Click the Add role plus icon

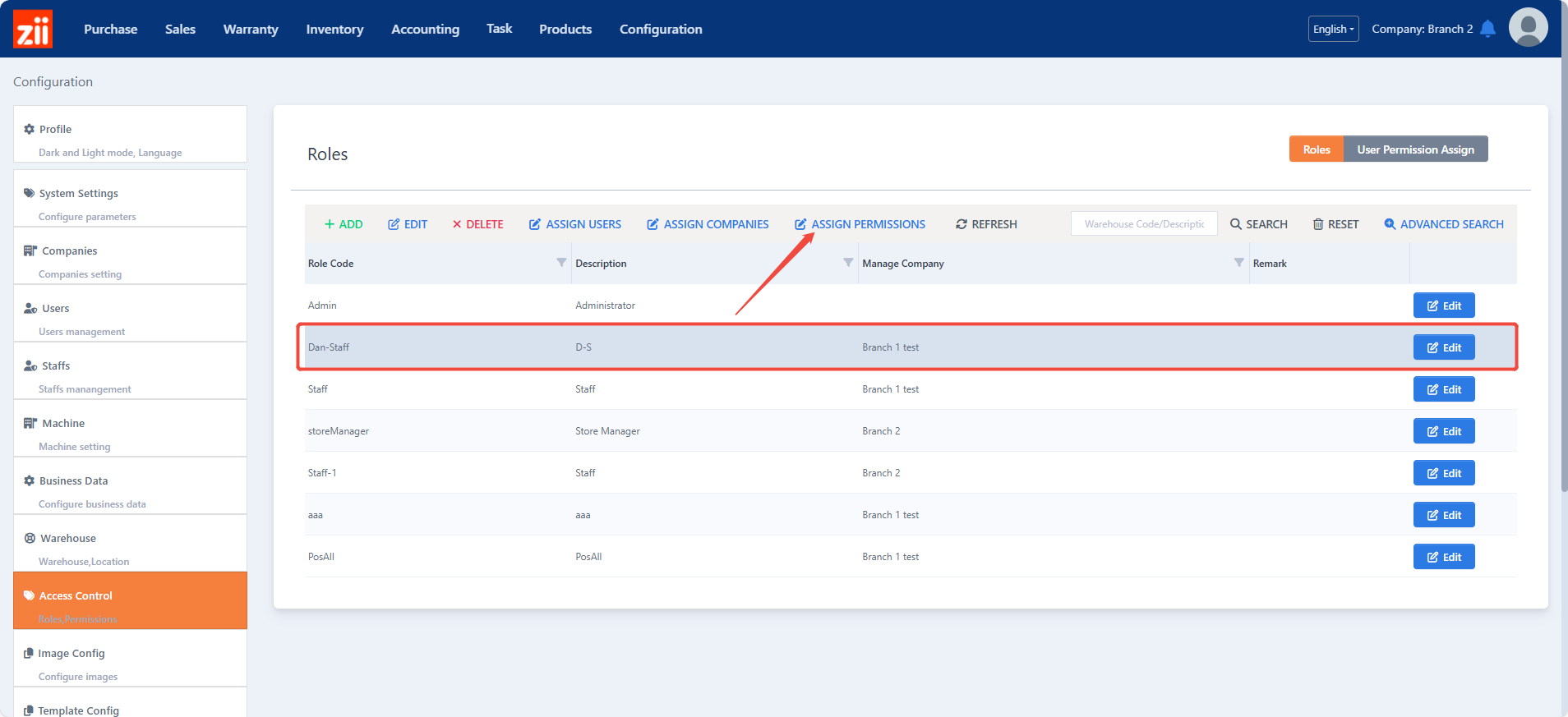click(x=330, y=224)
